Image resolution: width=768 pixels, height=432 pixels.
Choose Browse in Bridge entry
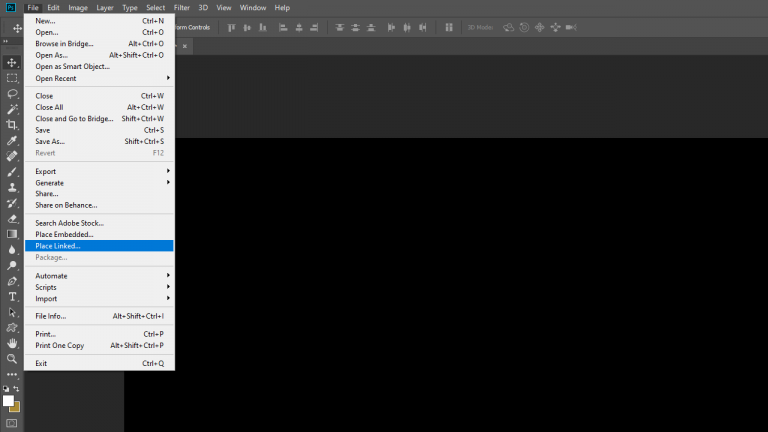coord(99,44)
